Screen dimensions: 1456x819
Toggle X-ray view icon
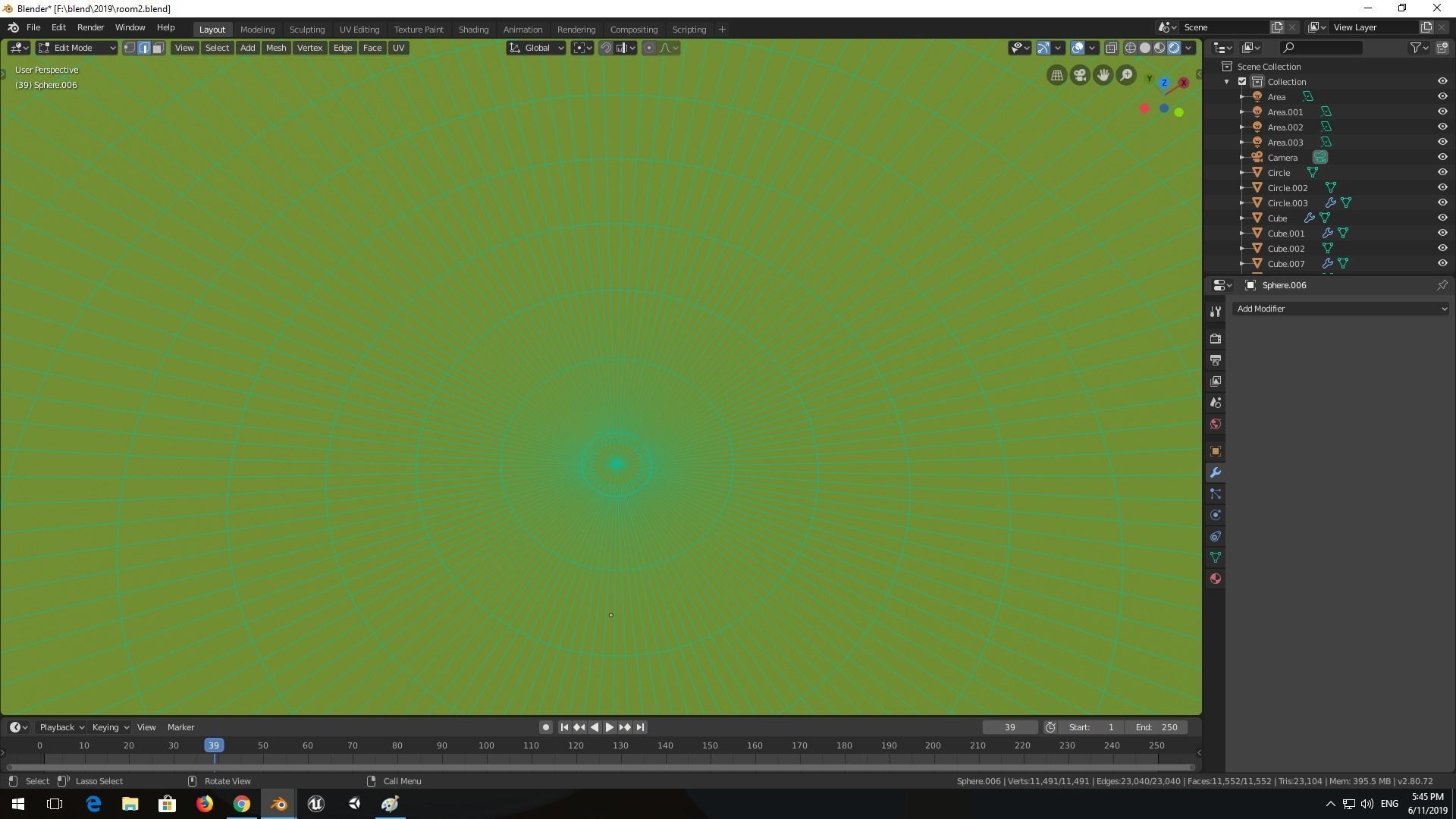tap(1112, 48)
